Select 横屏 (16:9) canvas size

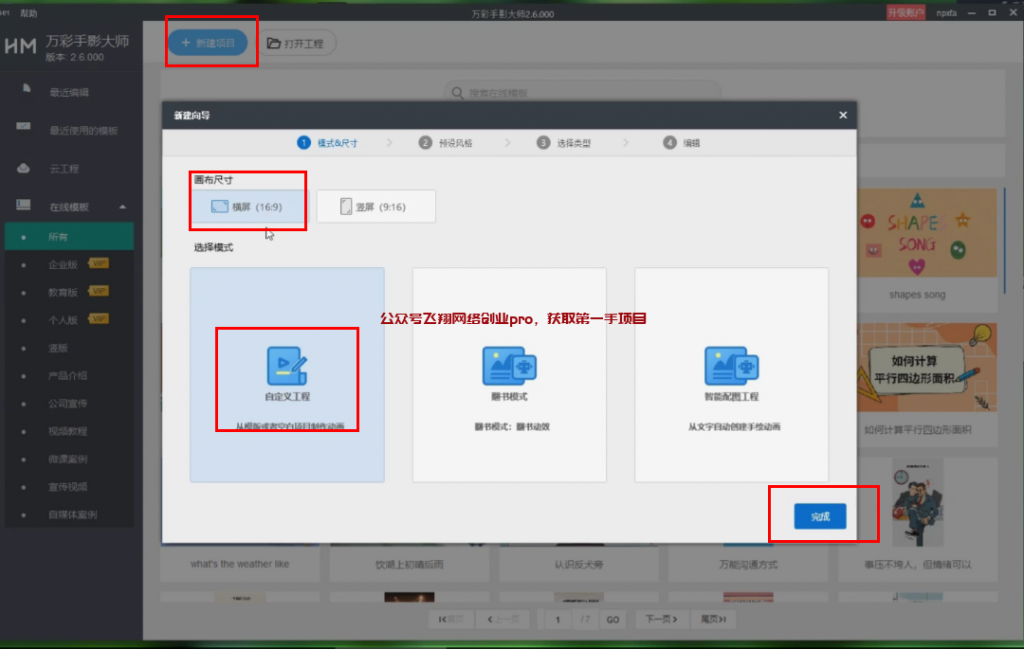click(246, 207)
